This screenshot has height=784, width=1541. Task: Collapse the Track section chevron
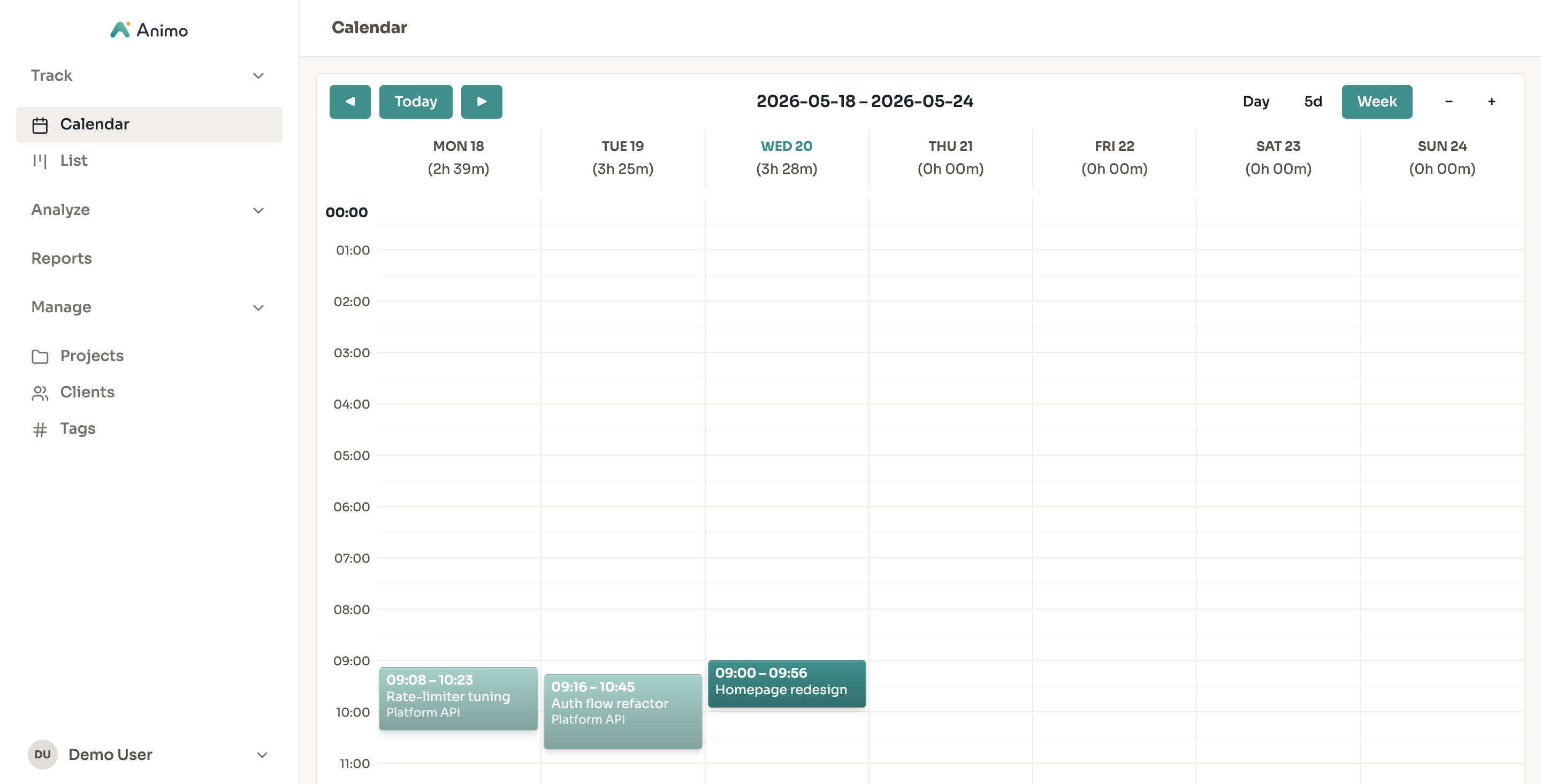tap(258, 76)
